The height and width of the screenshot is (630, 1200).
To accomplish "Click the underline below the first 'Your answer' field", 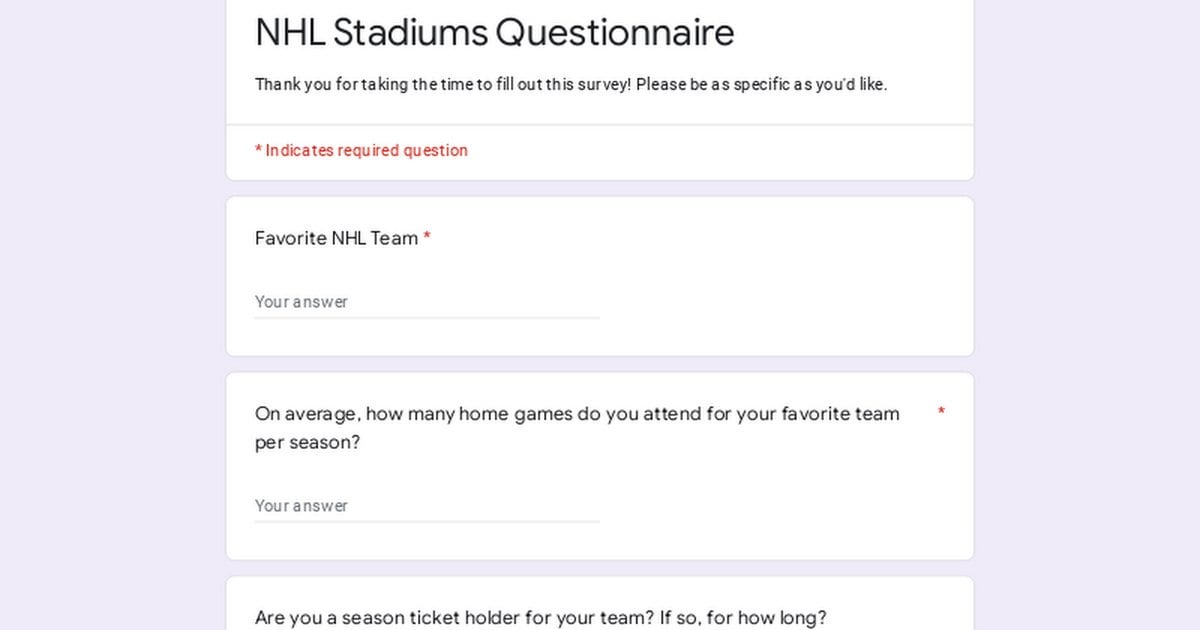I will (x=427, y=318).
